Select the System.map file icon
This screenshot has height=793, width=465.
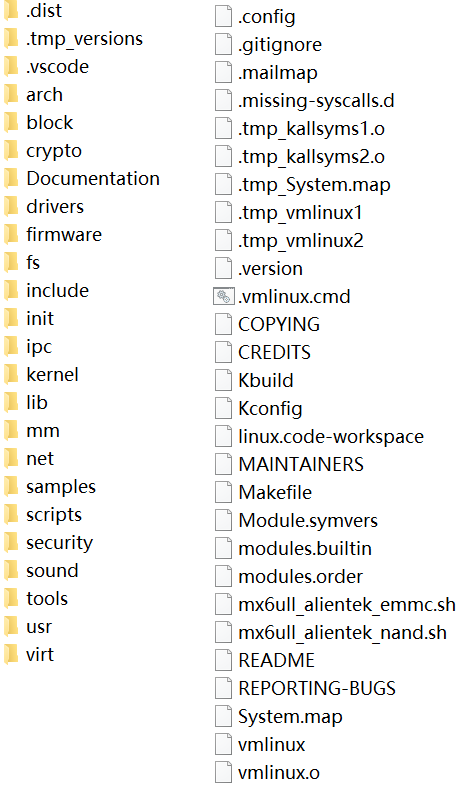tap(223, 716)
